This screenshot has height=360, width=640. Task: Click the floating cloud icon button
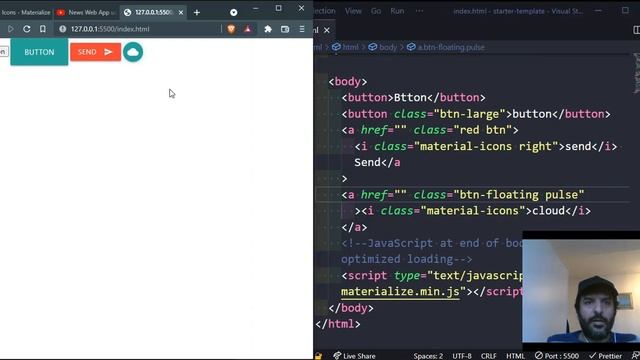(x=133, y=52)
